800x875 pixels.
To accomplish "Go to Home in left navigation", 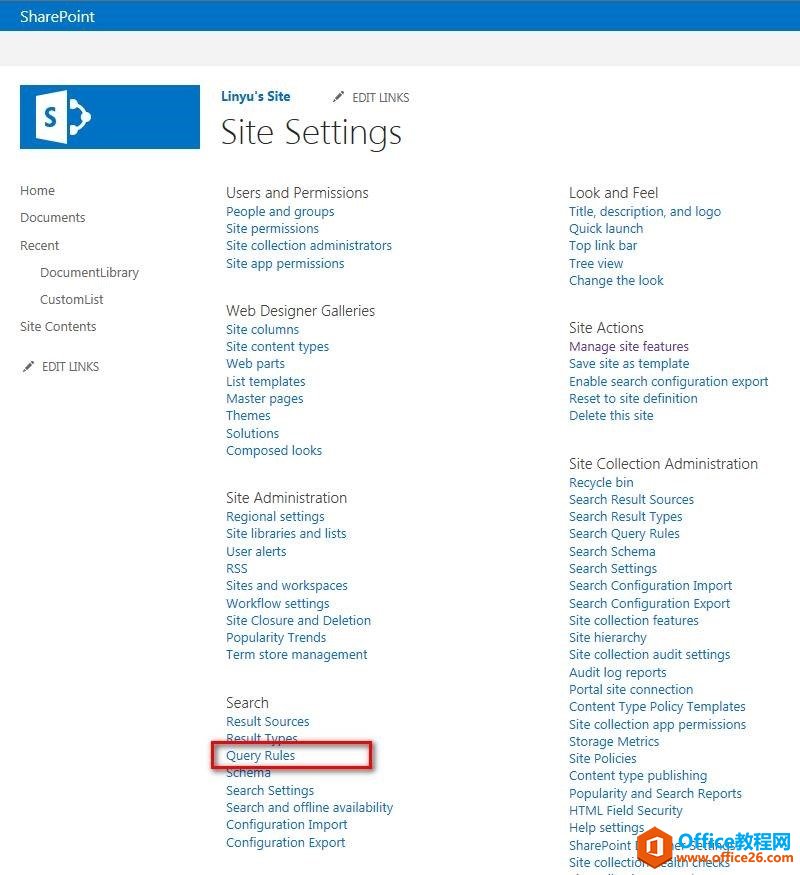I will click(38, 191).
